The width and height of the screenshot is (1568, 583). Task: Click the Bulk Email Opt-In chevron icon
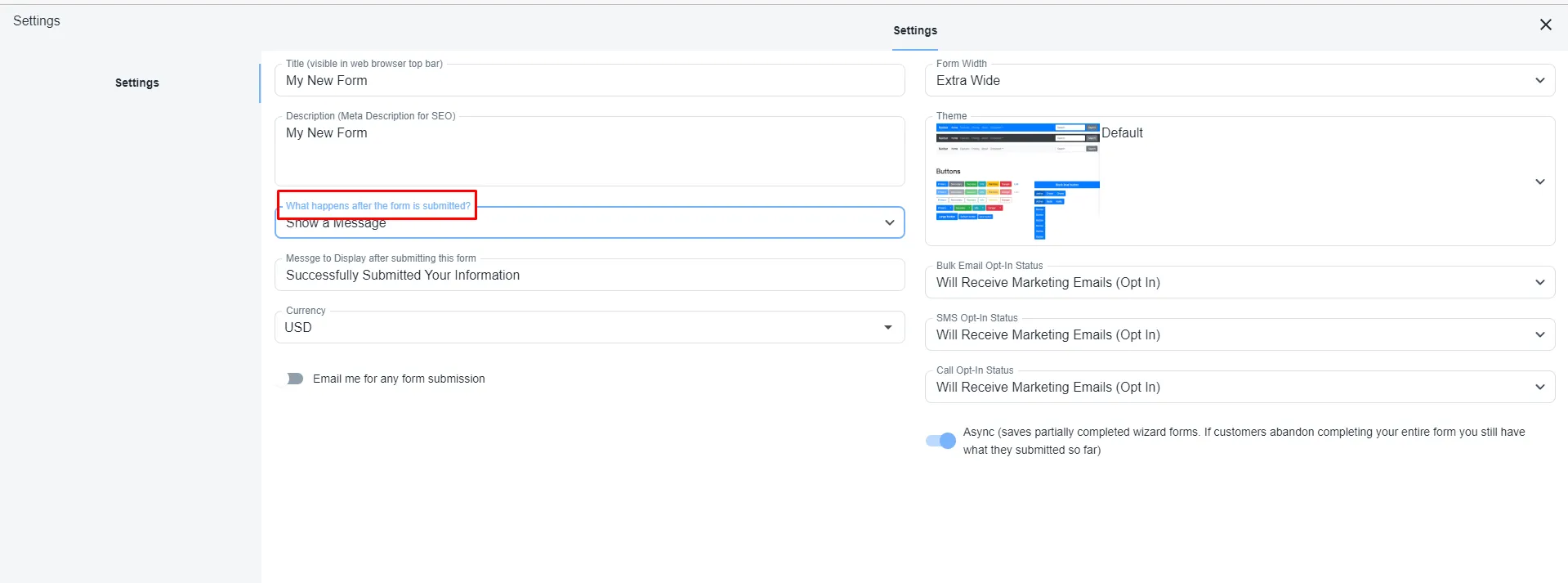1539,282
